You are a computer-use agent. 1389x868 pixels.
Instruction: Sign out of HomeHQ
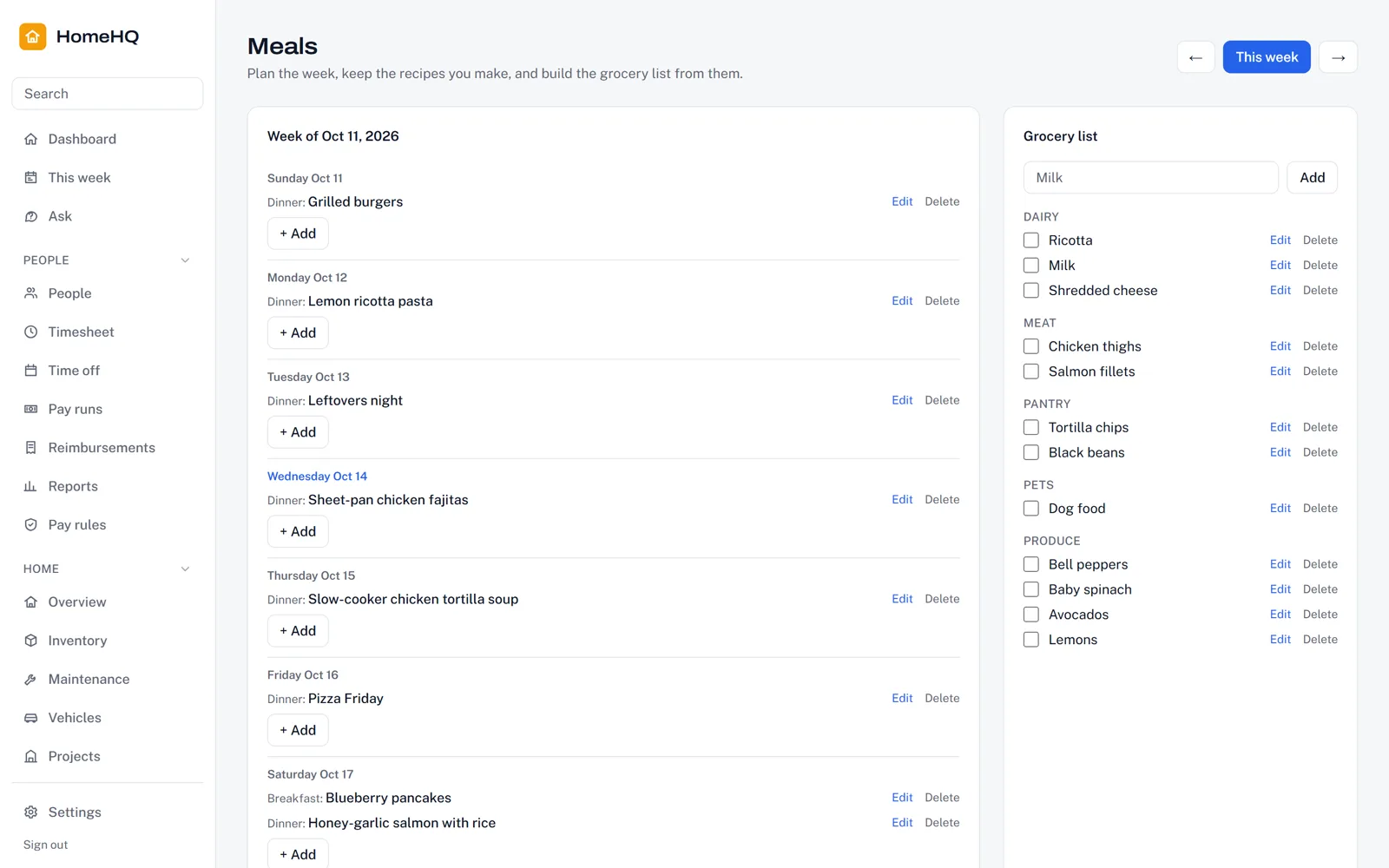click(x=45, y=845)
